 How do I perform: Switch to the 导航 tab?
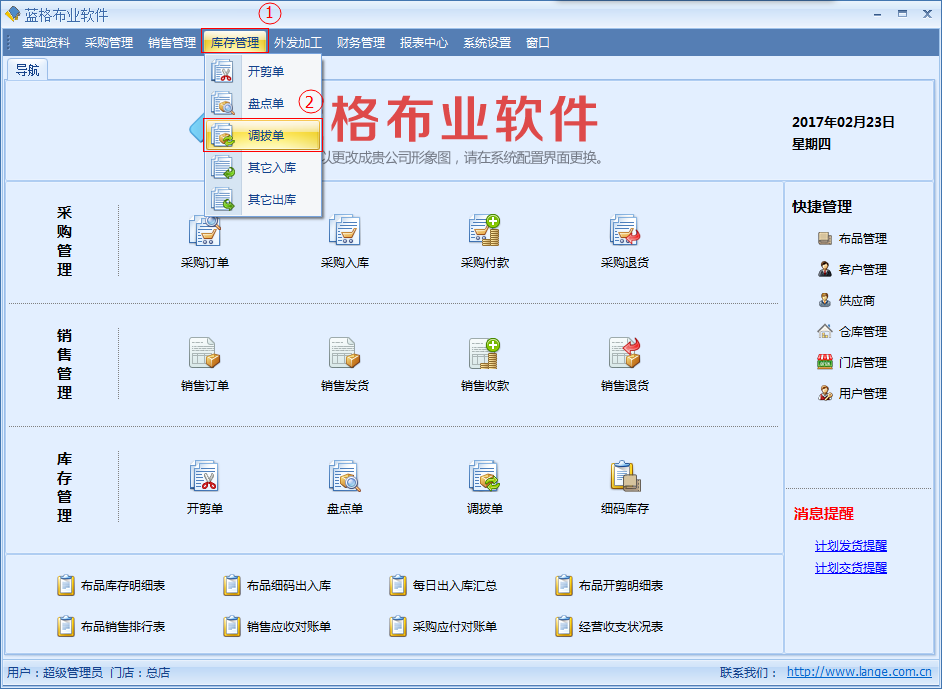point(27,70)
